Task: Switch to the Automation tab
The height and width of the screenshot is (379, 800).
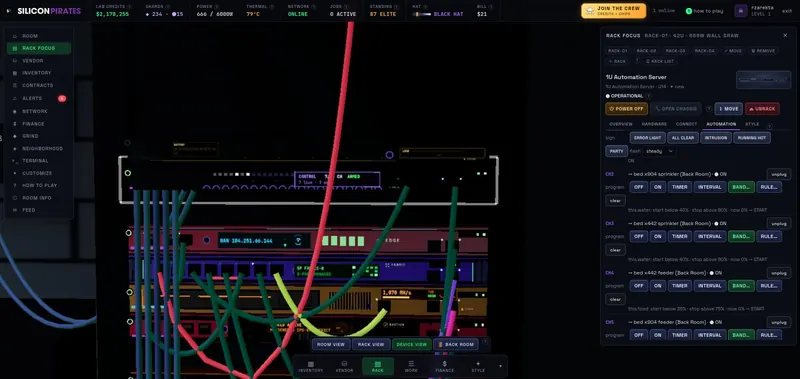Action: click(721, 124)
